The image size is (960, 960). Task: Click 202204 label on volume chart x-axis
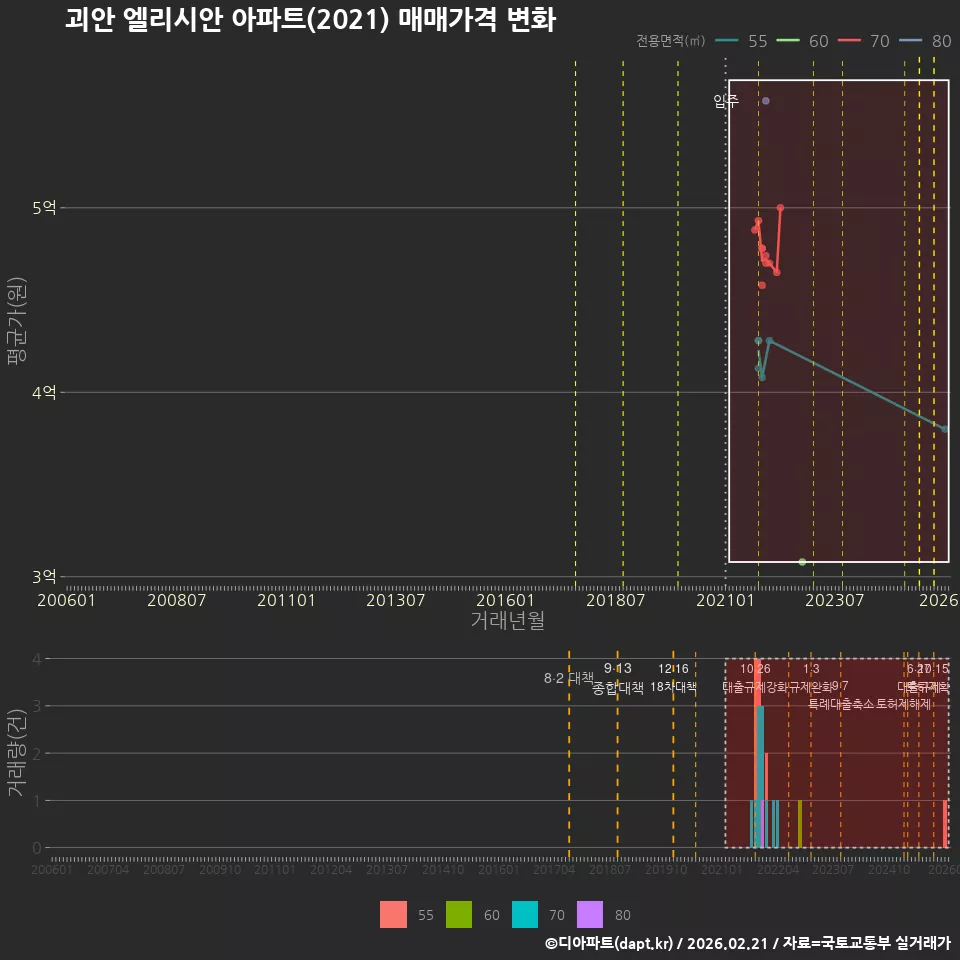pos(778,869)
